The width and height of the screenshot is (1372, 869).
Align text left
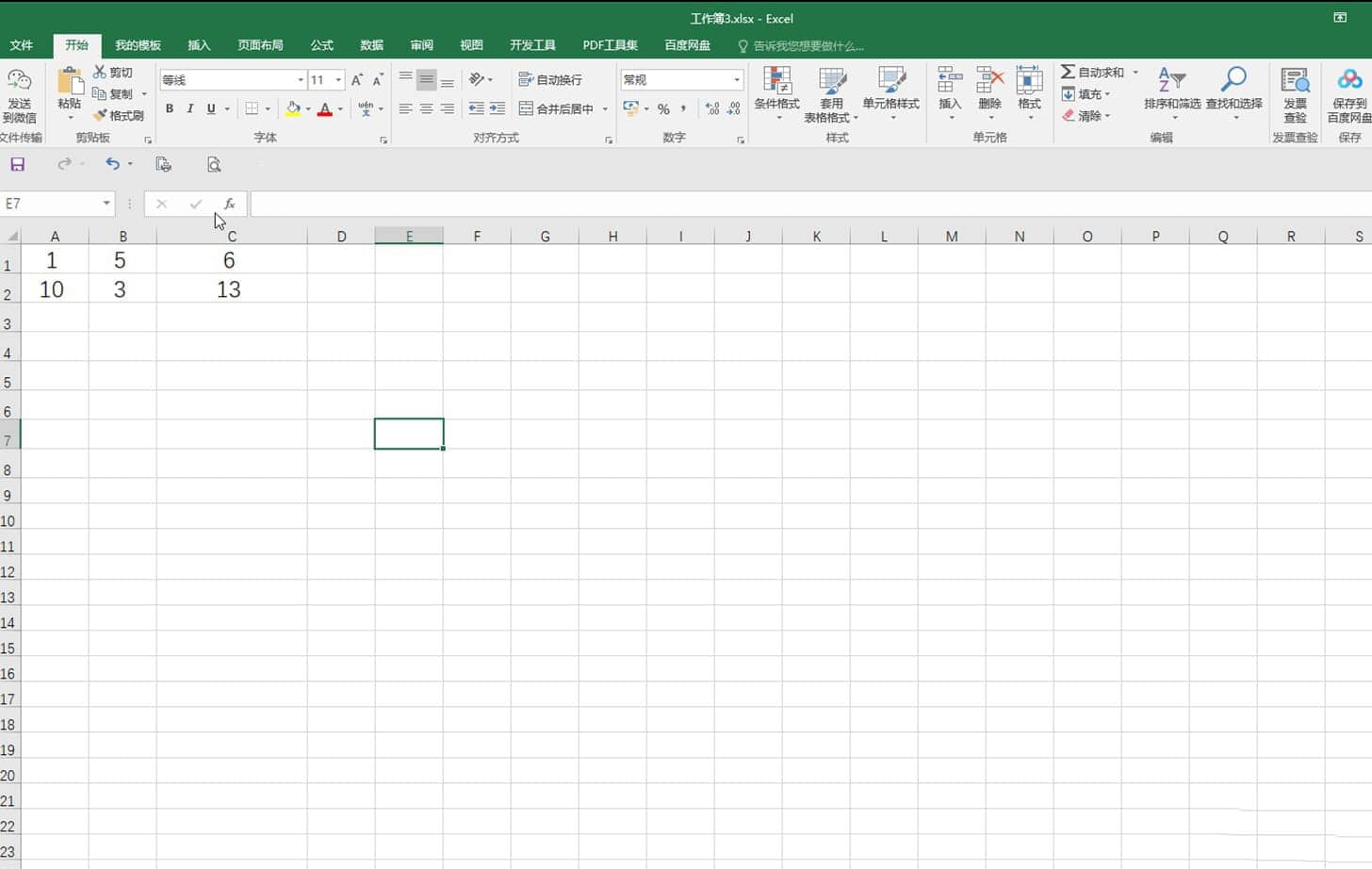pyautogui.click(x=405, y=109)
